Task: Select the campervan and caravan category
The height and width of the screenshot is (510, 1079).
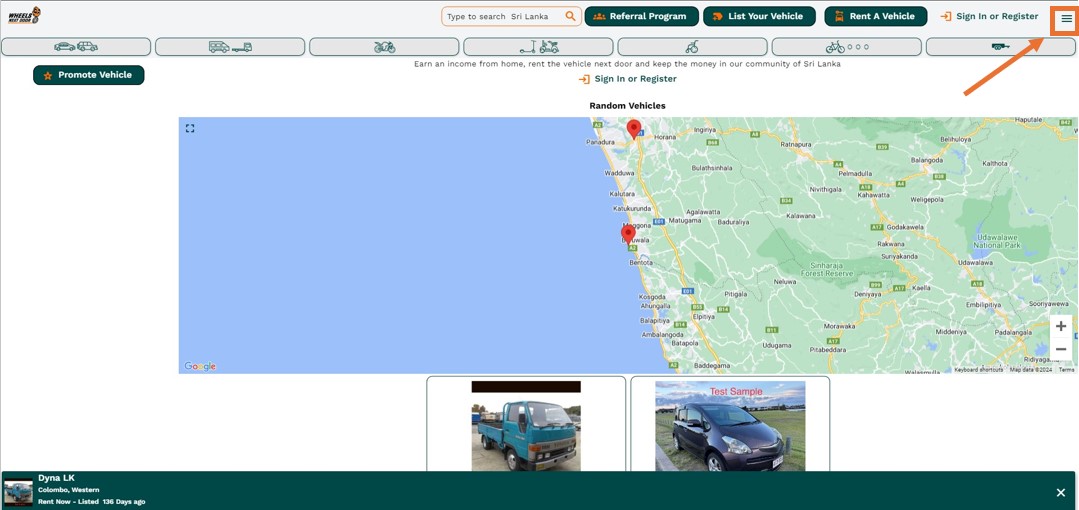Action: pos(230,47)
